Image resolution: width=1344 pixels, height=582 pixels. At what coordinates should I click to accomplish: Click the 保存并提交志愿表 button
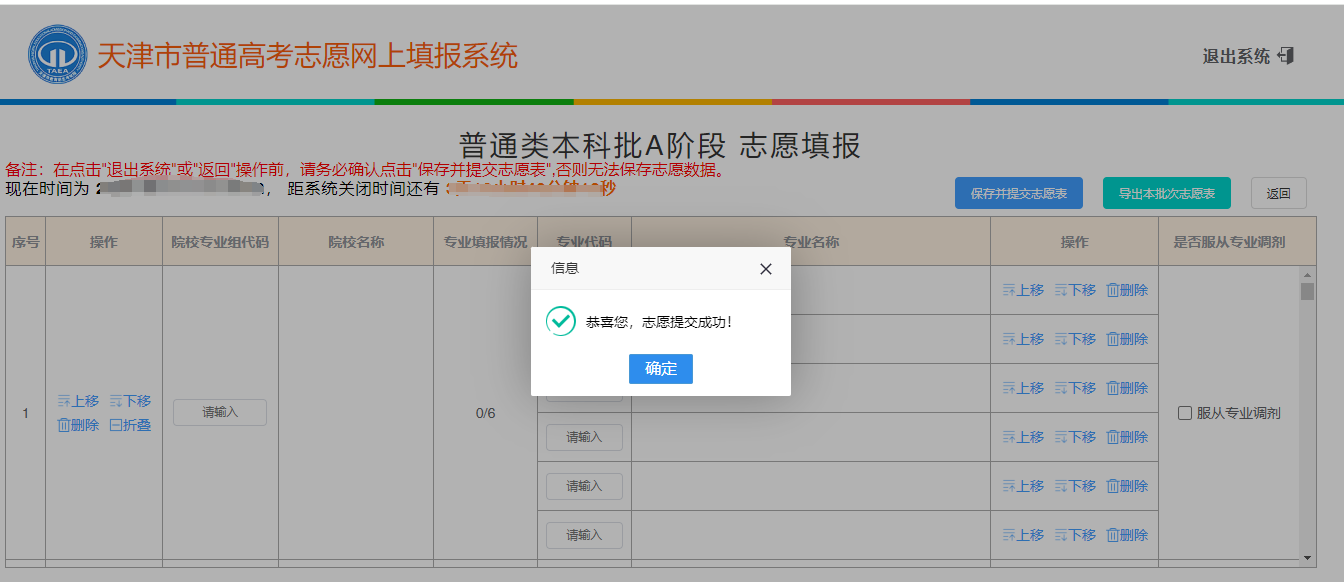click(x=1018, y=193)
